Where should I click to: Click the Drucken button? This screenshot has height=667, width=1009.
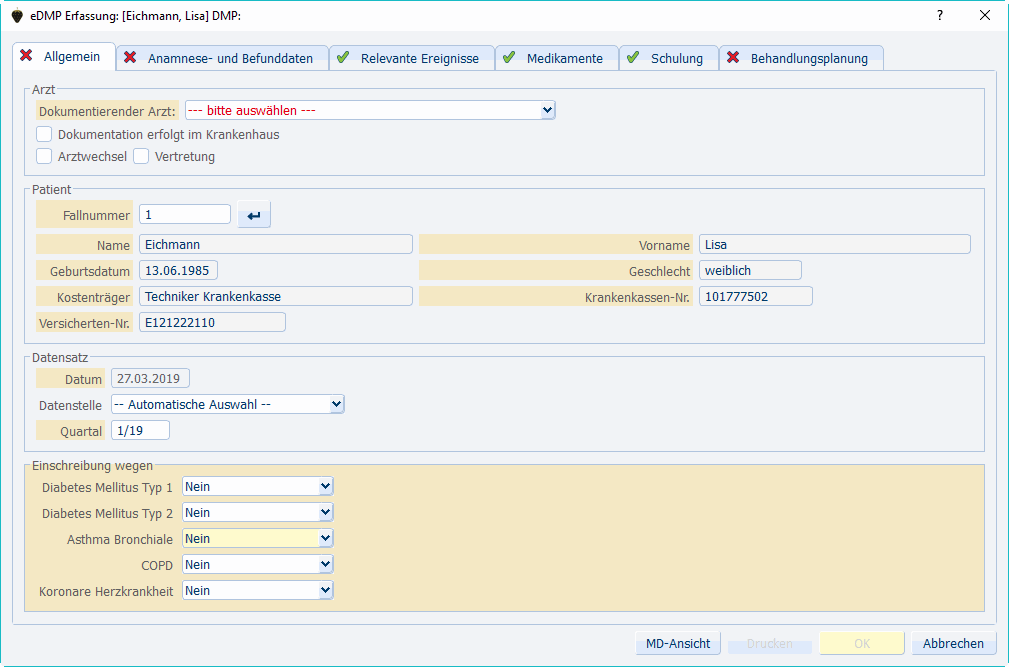point(770,643)
